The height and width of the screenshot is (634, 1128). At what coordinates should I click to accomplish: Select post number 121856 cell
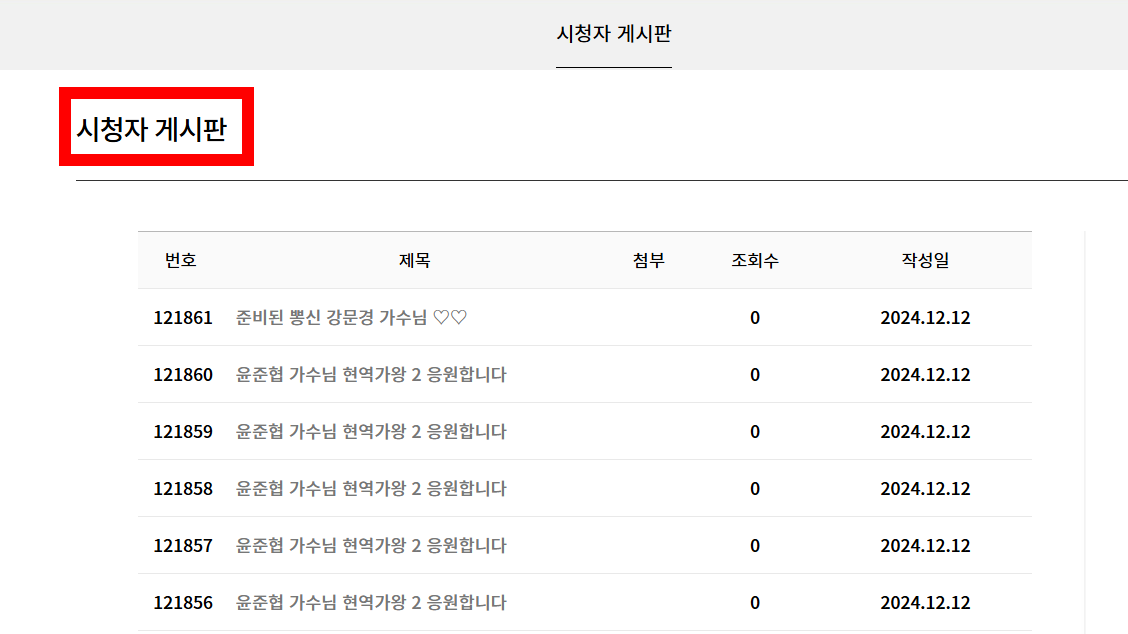tap(183, 602)
